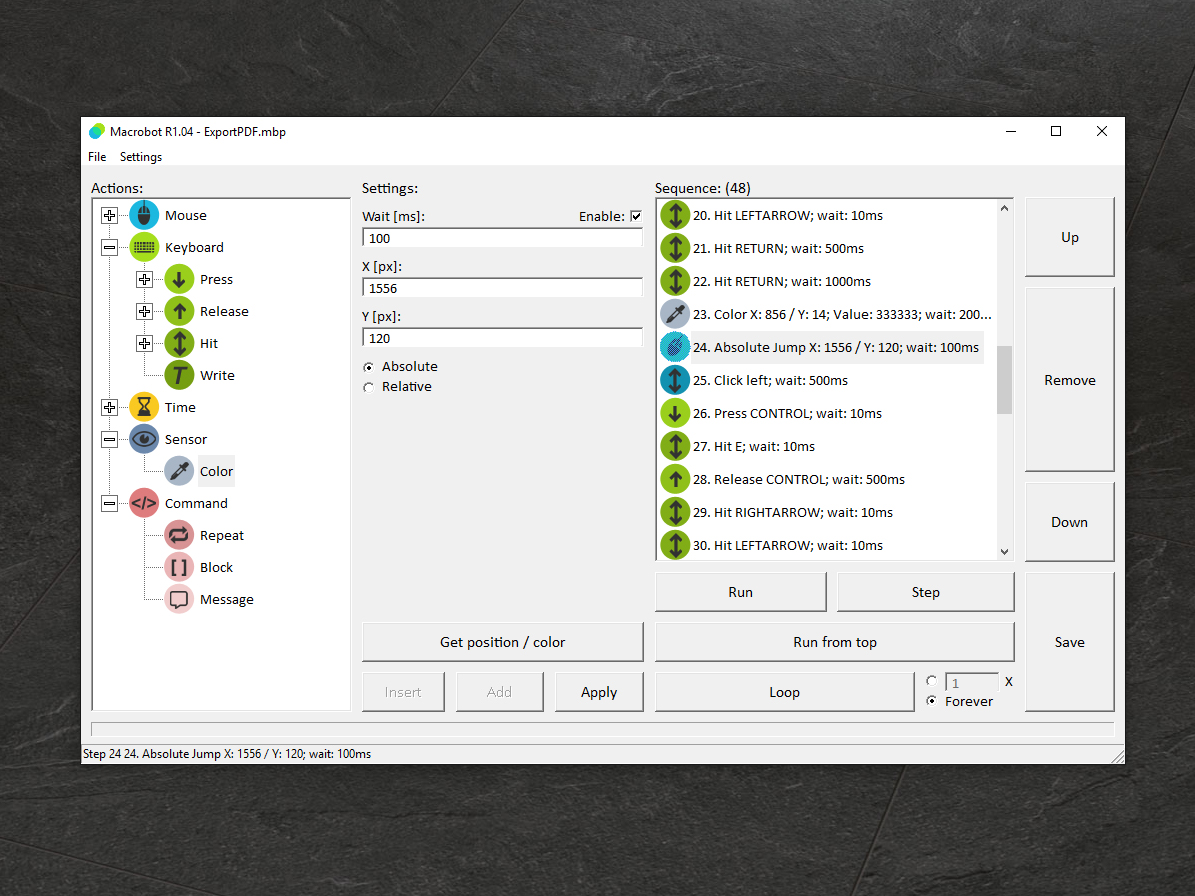This screenshot has height=896, width=1195.
Task: Select the Write text action icon
Action: pos(179,375)
